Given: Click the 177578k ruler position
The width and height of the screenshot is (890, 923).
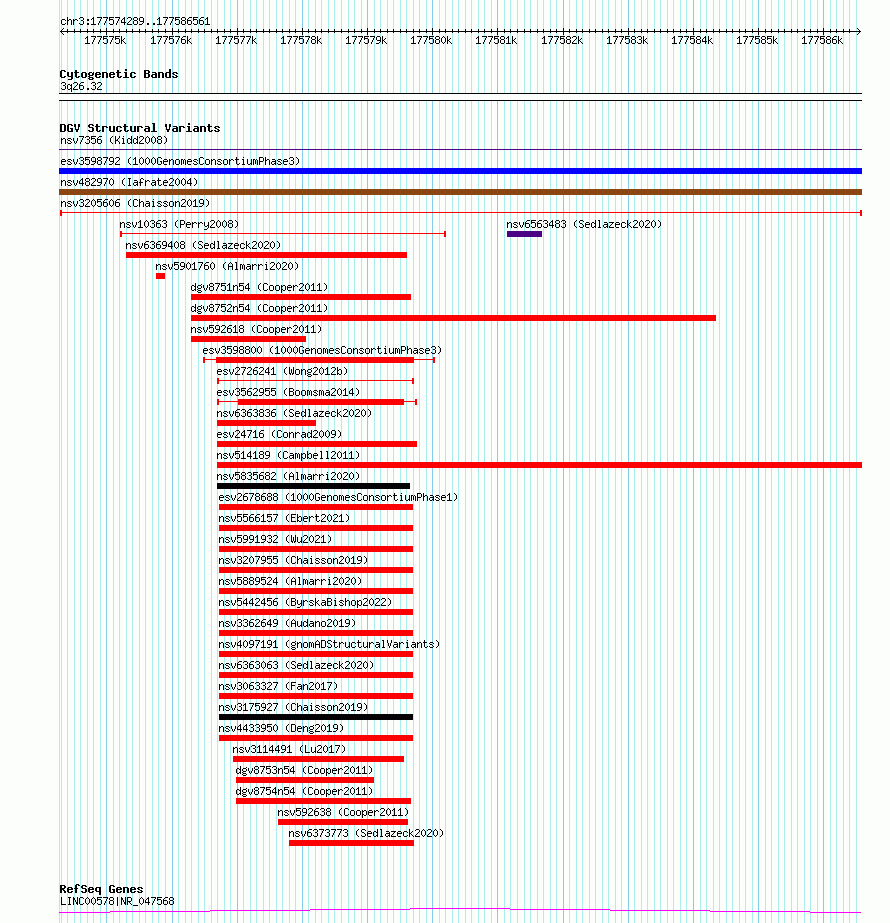Looking at the screenshot, I should point(301,40).
